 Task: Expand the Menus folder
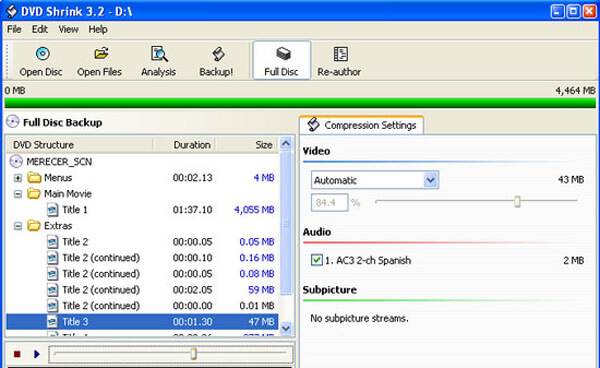pyautogui.click(x=18, y=178)
